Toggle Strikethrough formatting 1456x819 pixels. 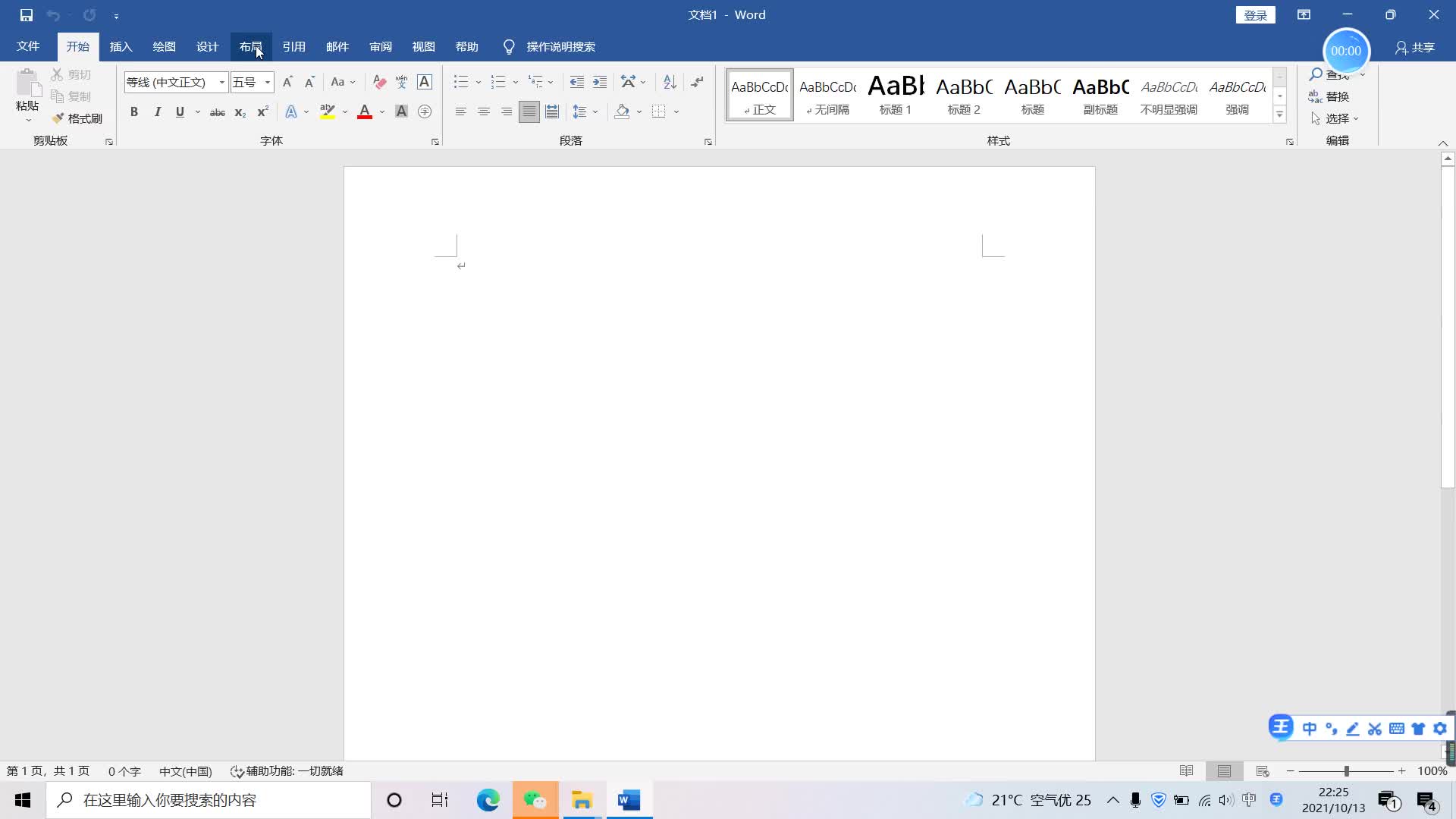point(217,112)
